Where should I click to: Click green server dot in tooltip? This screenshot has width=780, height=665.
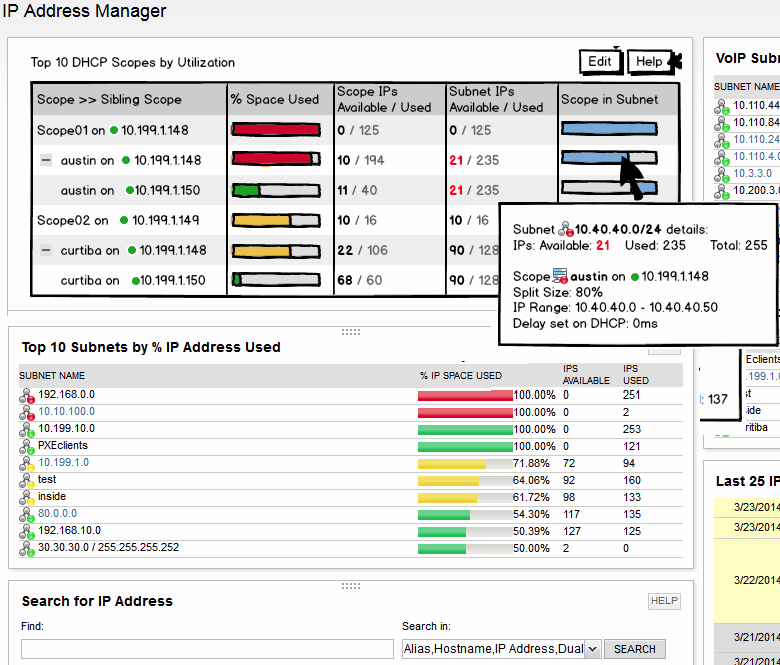(635, 277)
